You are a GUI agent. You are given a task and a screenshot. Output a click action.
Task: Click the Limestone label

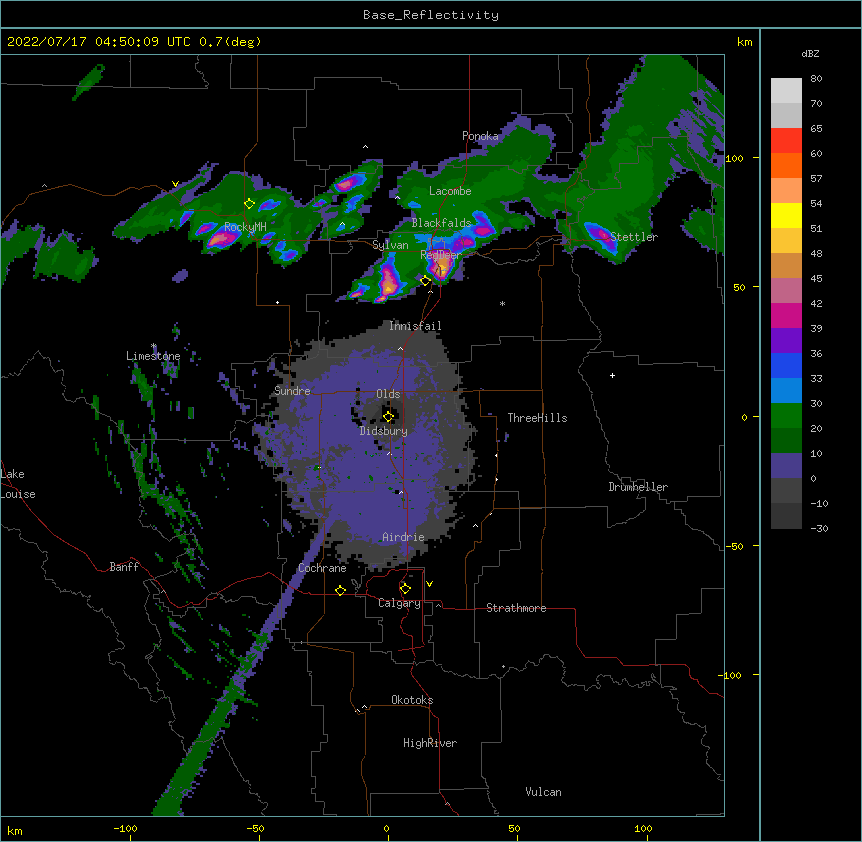coord(153,356)
